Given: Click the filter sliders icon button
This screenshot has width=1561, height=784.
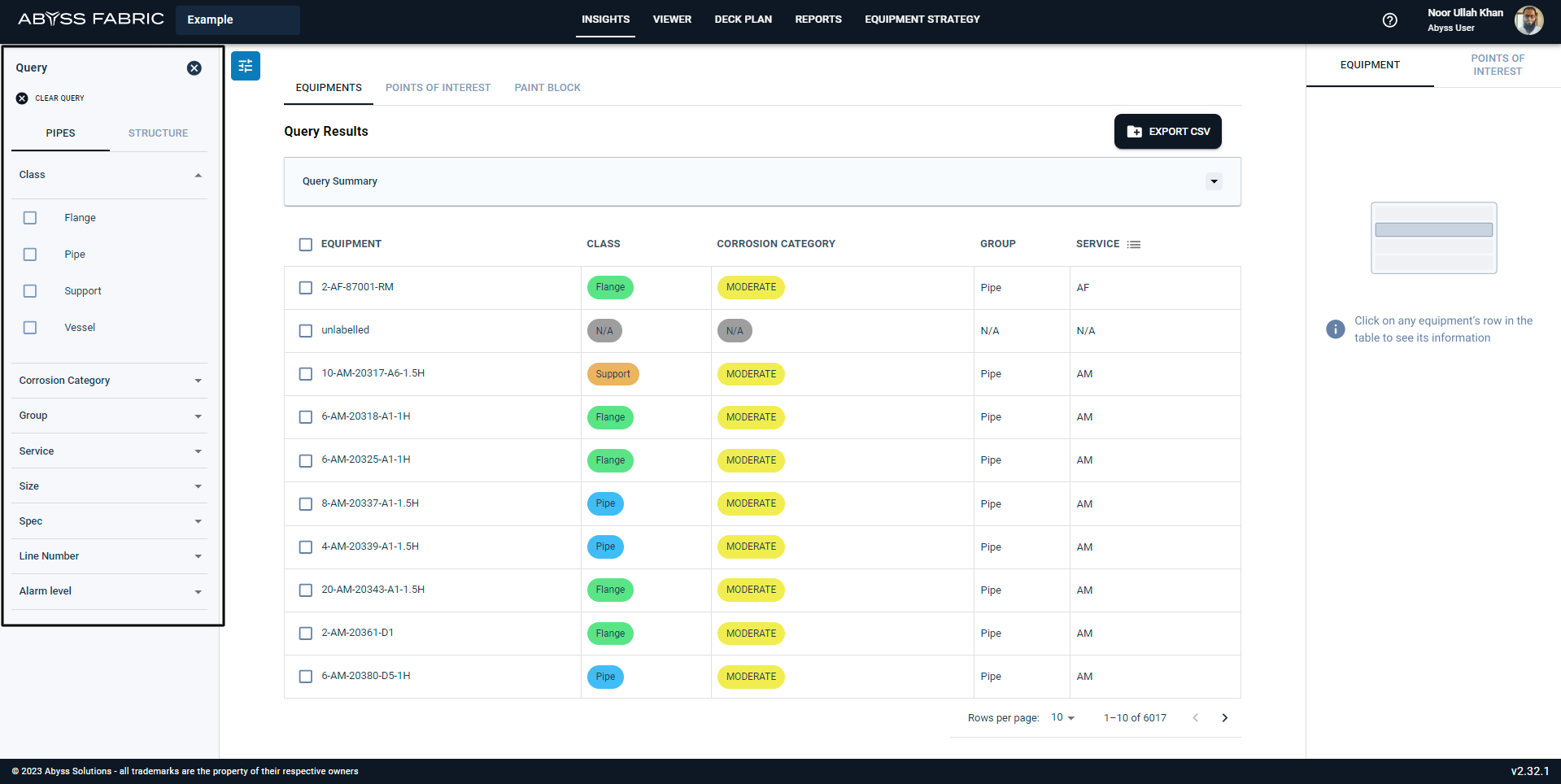Looking at the screenshot, I should [246, 66].
